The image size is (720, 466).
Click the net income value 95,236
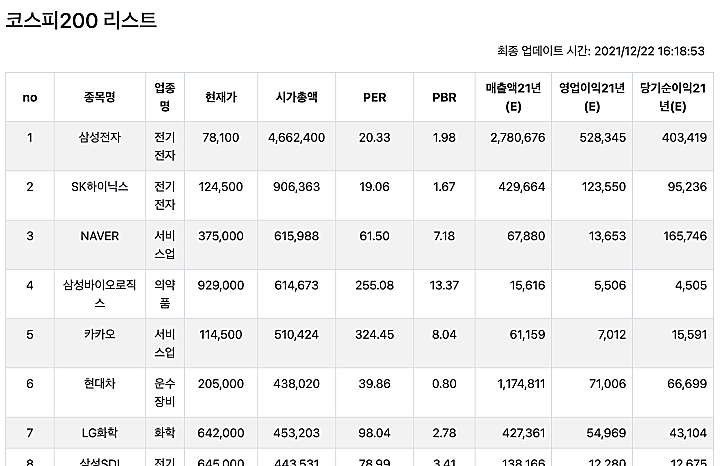click(x=687, y=186)
